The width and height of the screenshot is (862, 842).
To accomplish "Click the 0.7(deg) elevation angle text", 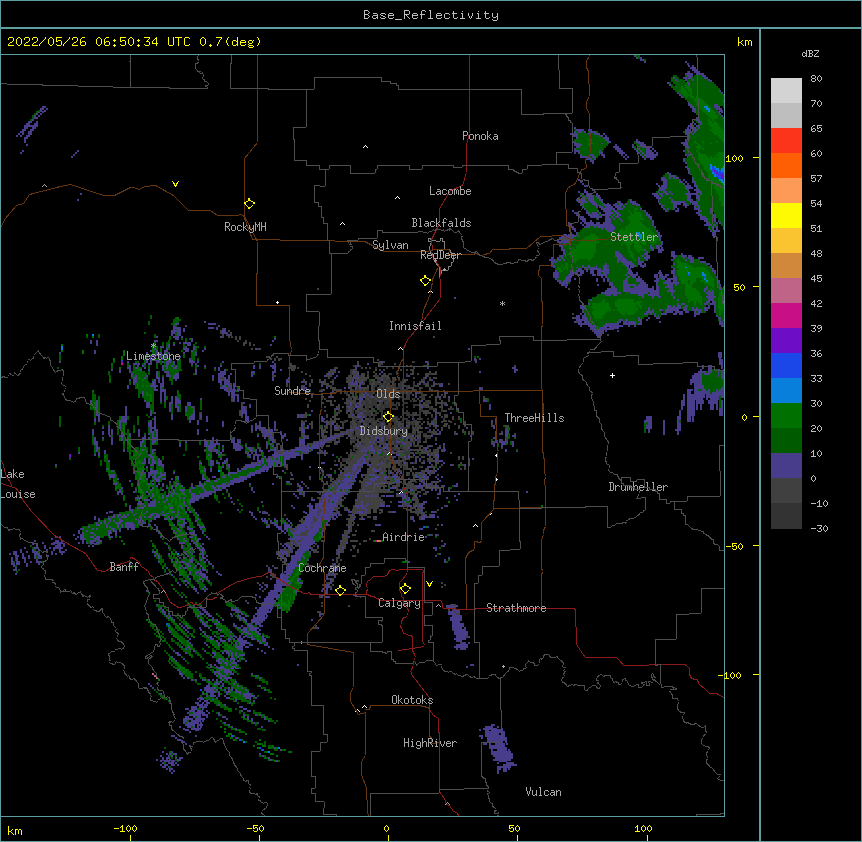I will tap(230, 42).
